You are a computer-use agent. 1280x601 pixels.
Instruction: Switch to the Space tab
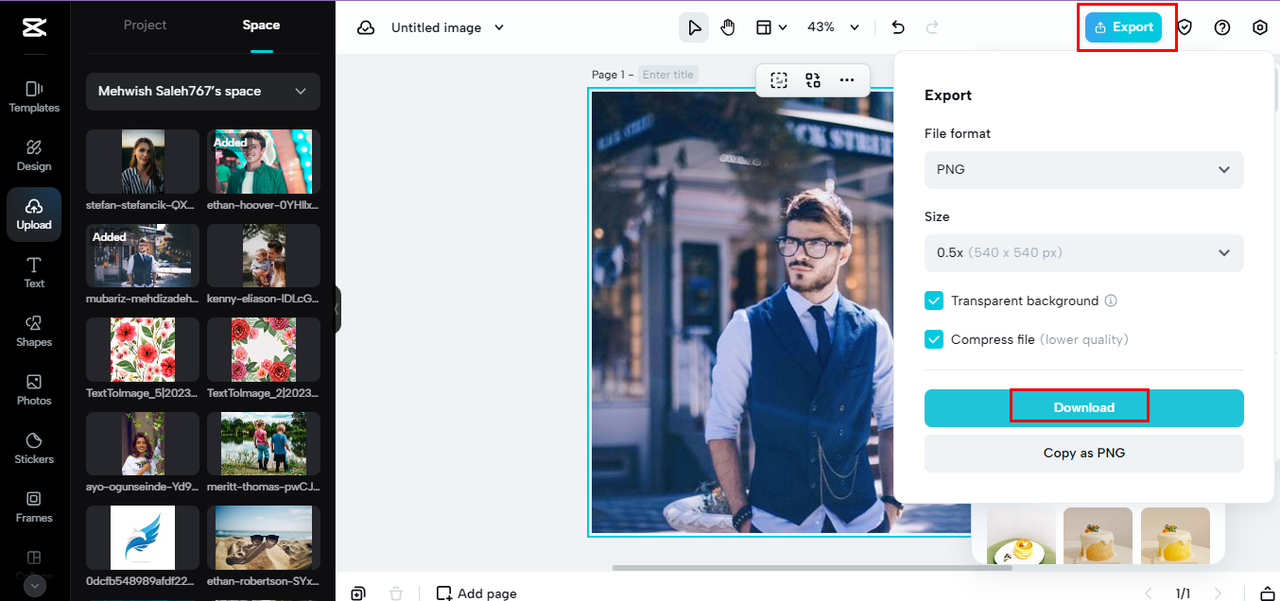click(x=261, y=25)
